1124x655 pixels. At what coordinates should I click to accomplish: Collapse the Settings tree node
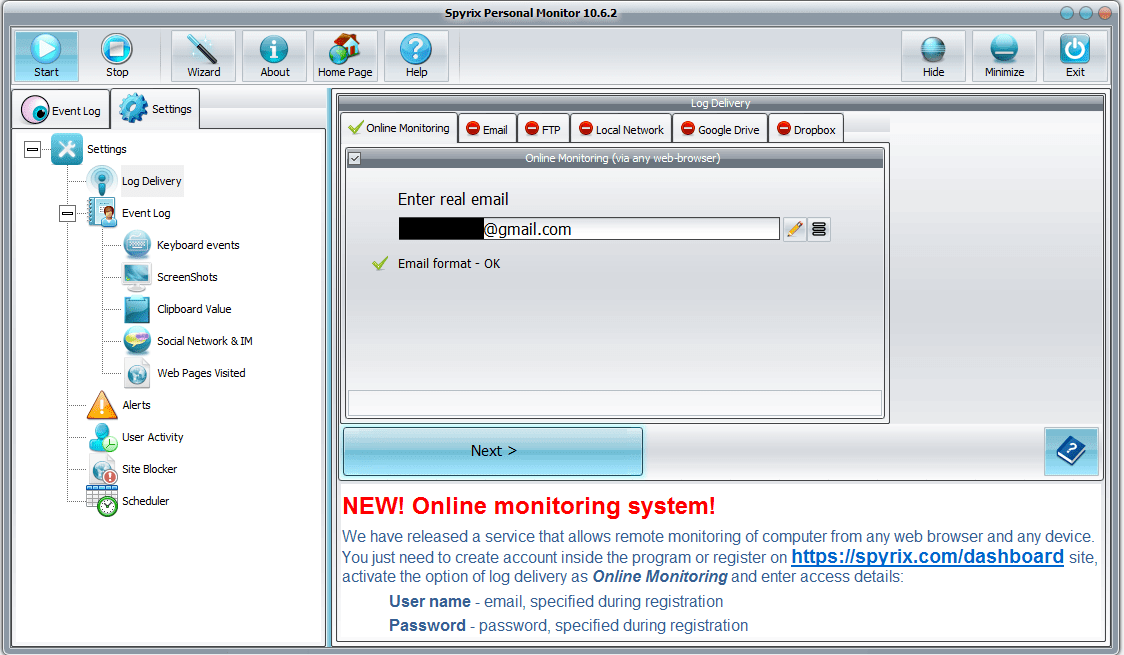32,149
